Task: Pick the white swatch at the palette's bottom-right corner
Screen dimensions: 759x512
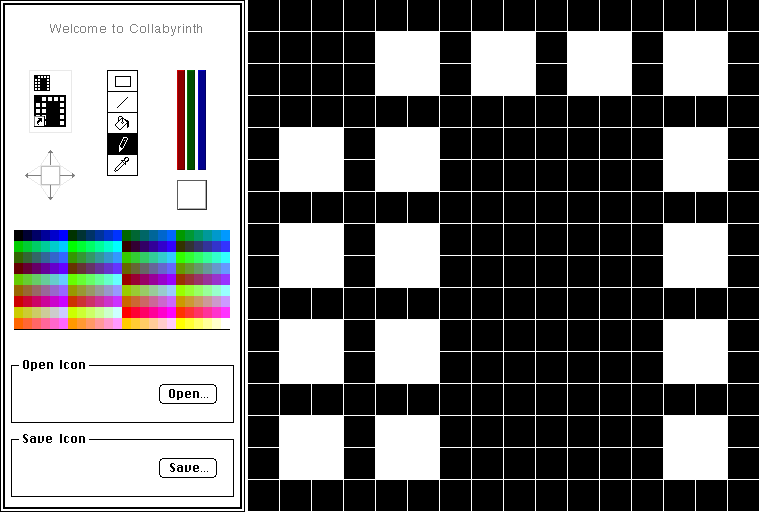Action: [x=226, y=324]
